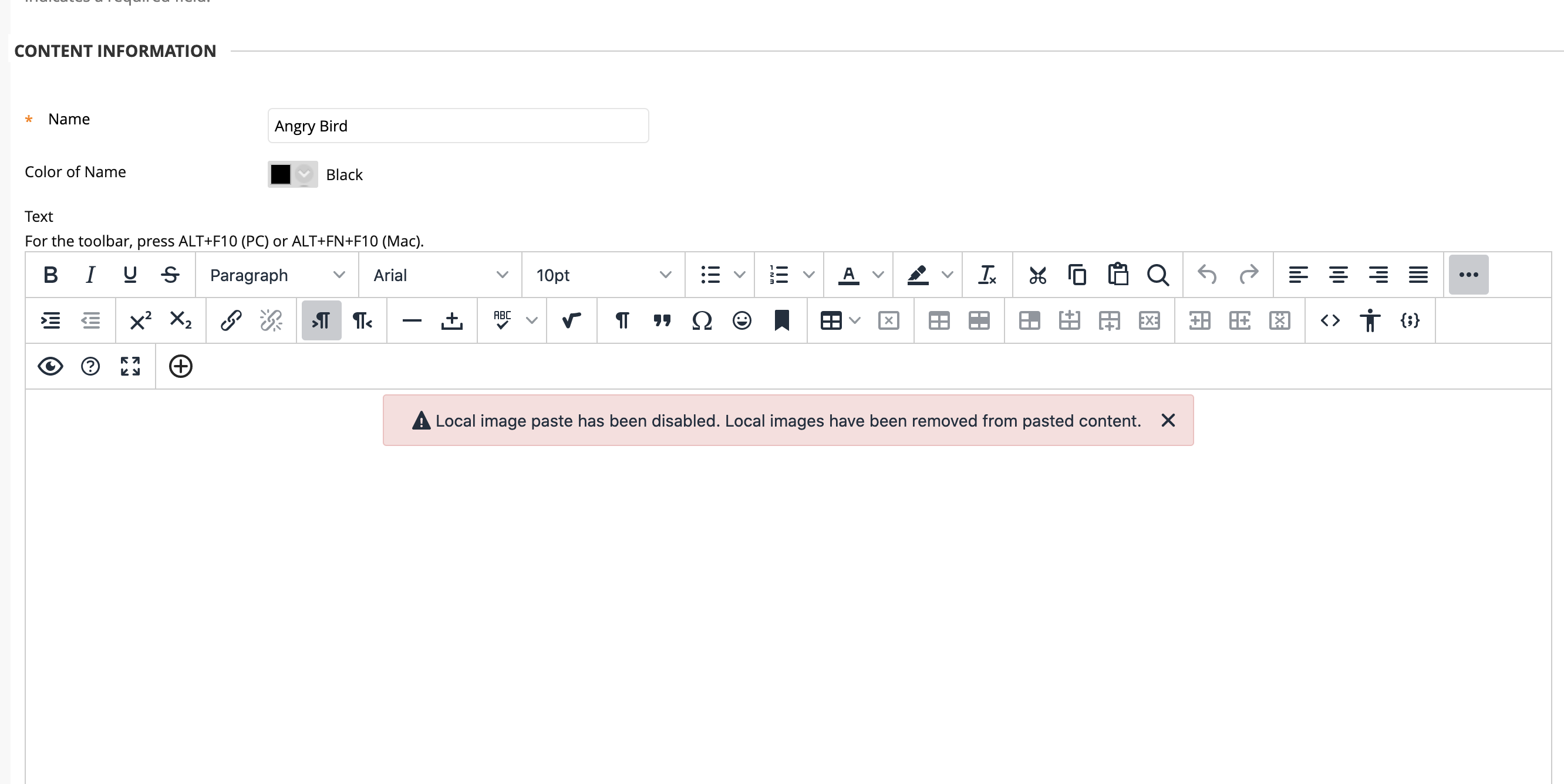Viewport: 1564px width, 784px height.
Task: Open text color picker arrow
Action: [x=878, y=275]
